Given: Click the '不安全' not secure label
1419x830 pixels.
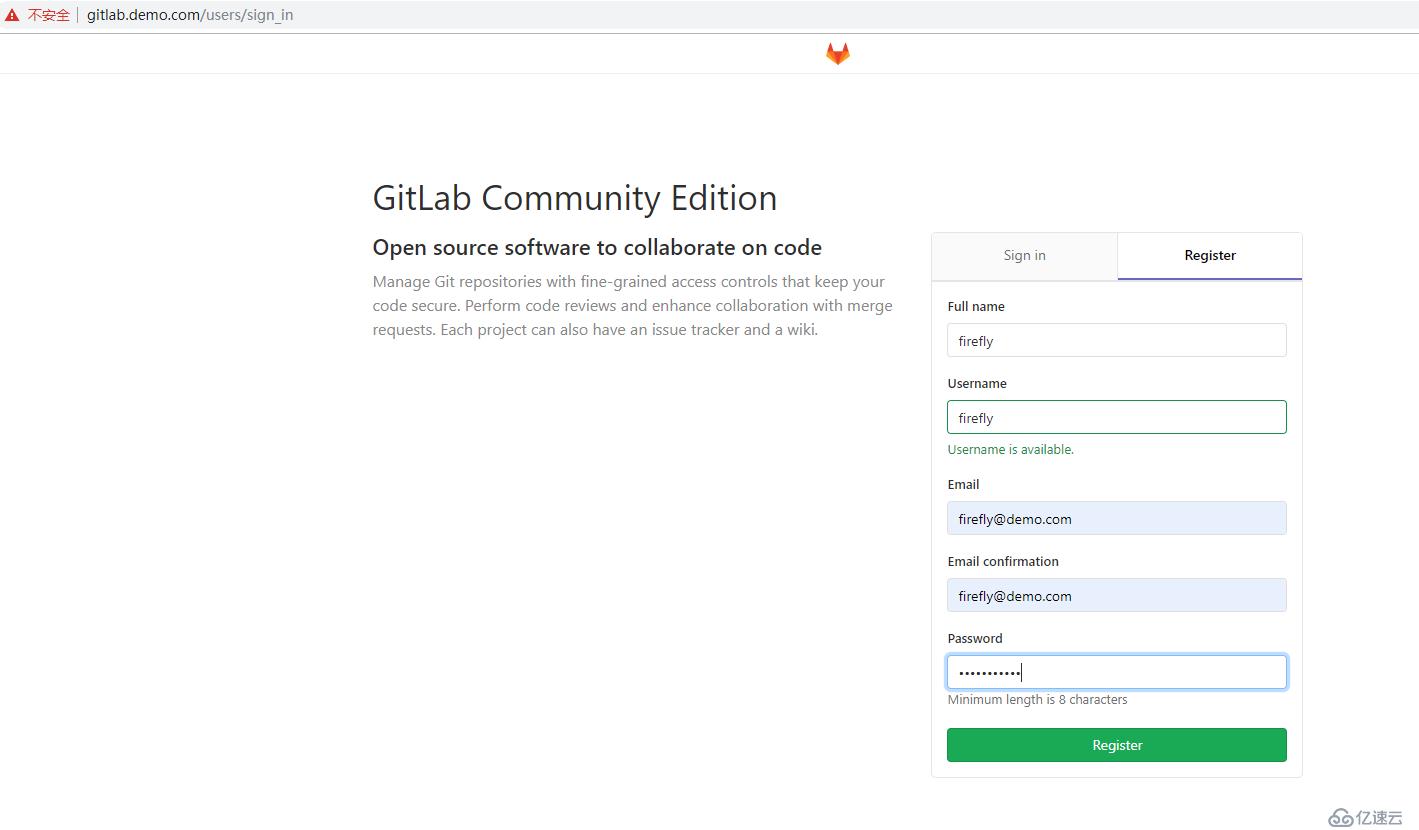Looking at the screenshot, I should coord(48,15).
